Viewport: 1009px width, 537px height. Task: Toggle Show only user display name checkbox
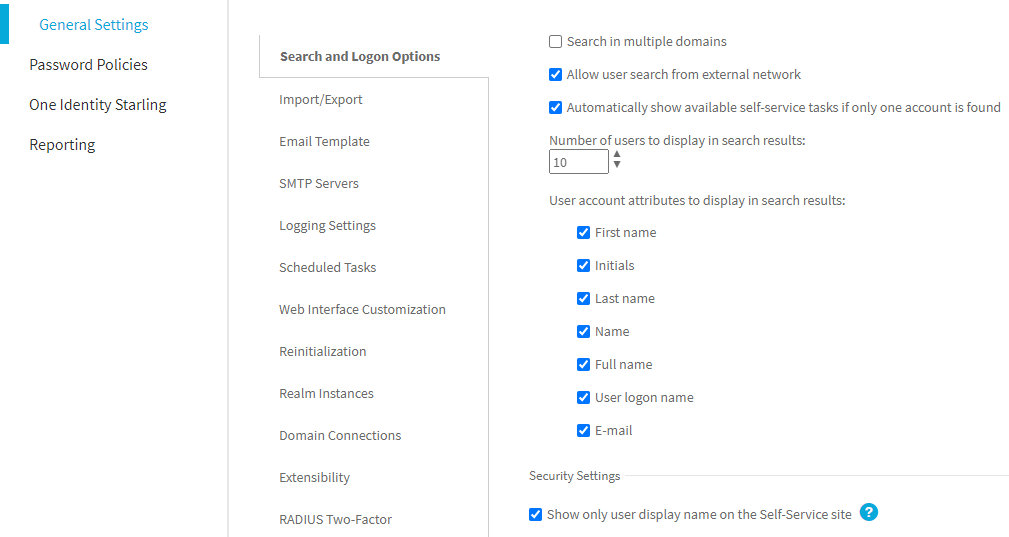coord(535,514)
